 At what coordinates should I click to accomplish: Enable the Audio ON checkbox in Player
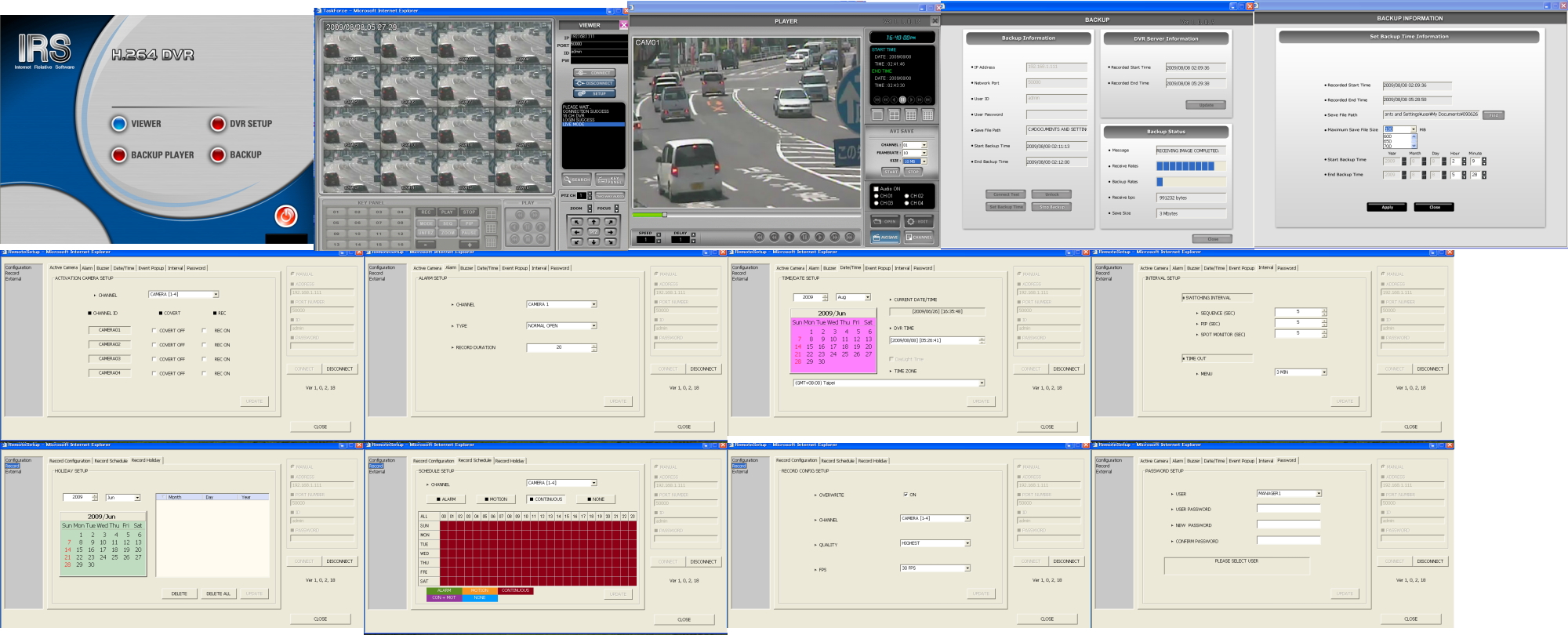876,189
